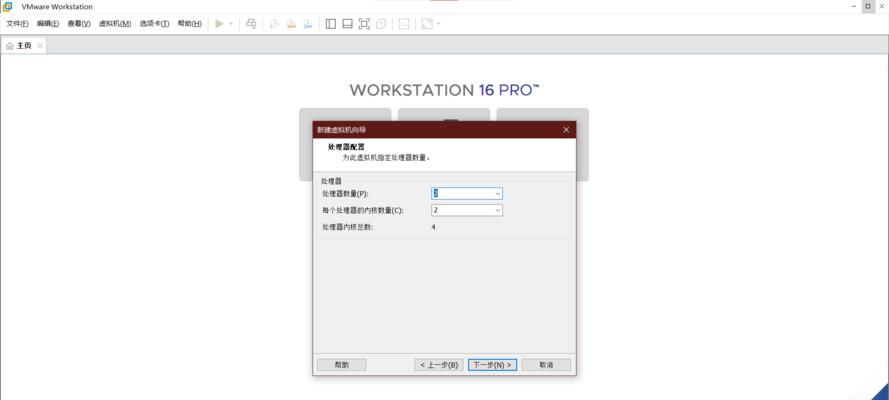The height and width of the screenshot is (400, 889).
Task: Open the 编辑(E) menu
Action: coord(48,24)
